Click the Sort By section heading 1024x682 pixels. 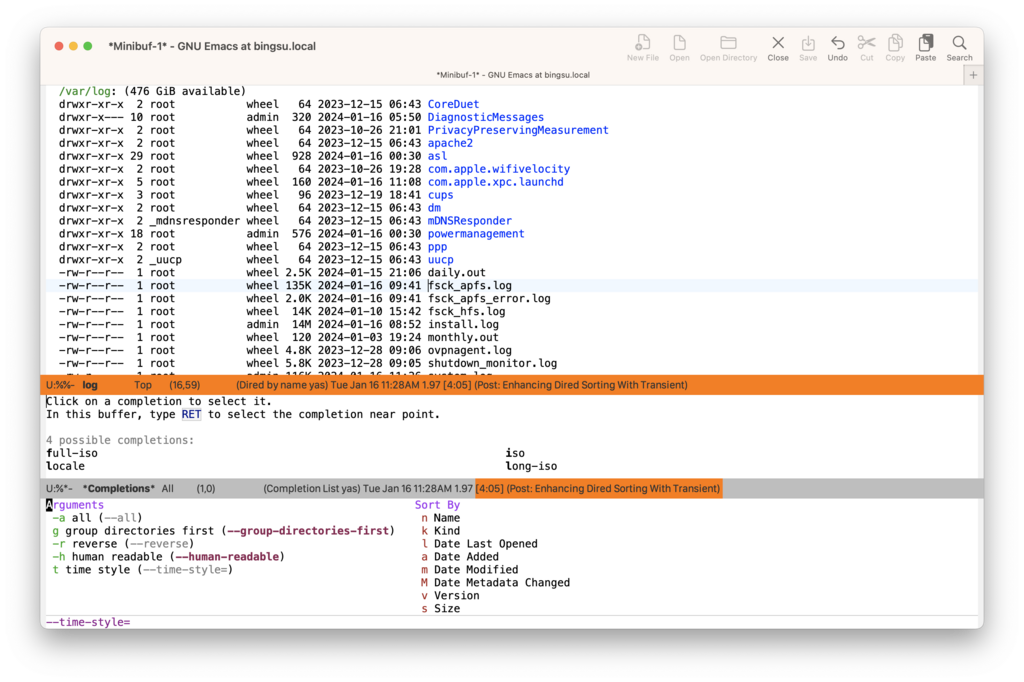(438, 505)
